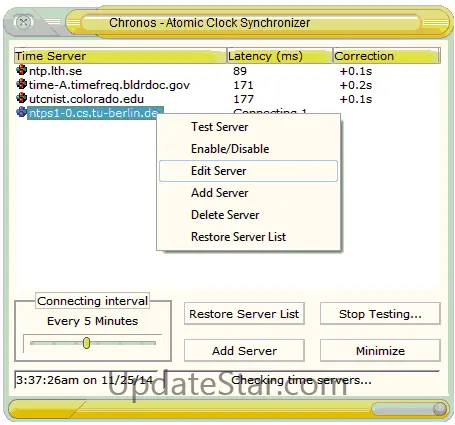Viewport: 455px width, 425px height.
Task: Click the Every 5 Minutes label
Action: coord(92,321)
